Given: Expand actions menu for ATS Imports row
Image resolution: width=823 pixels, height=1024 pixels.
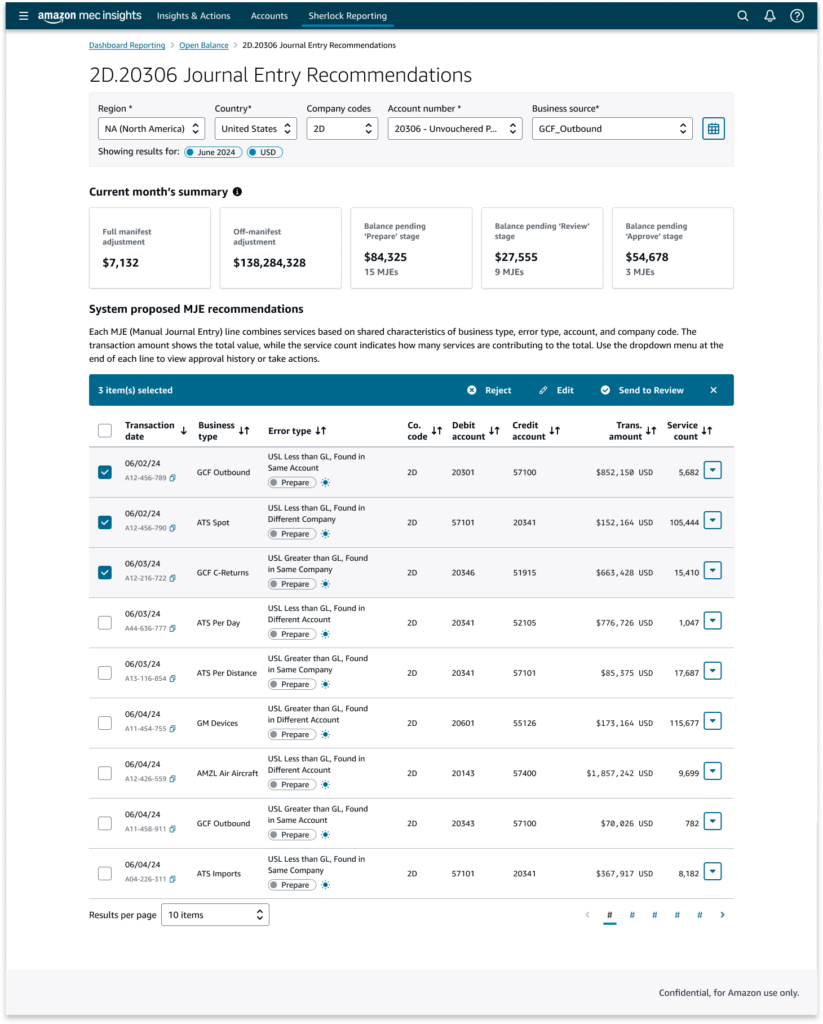Looking at the screenshot, I should click(x=713, y=871).
